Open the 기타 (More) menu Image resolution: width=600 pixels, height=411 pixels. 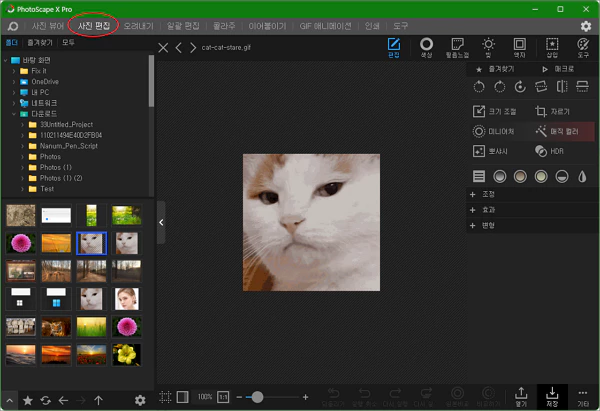pos(583,397)
